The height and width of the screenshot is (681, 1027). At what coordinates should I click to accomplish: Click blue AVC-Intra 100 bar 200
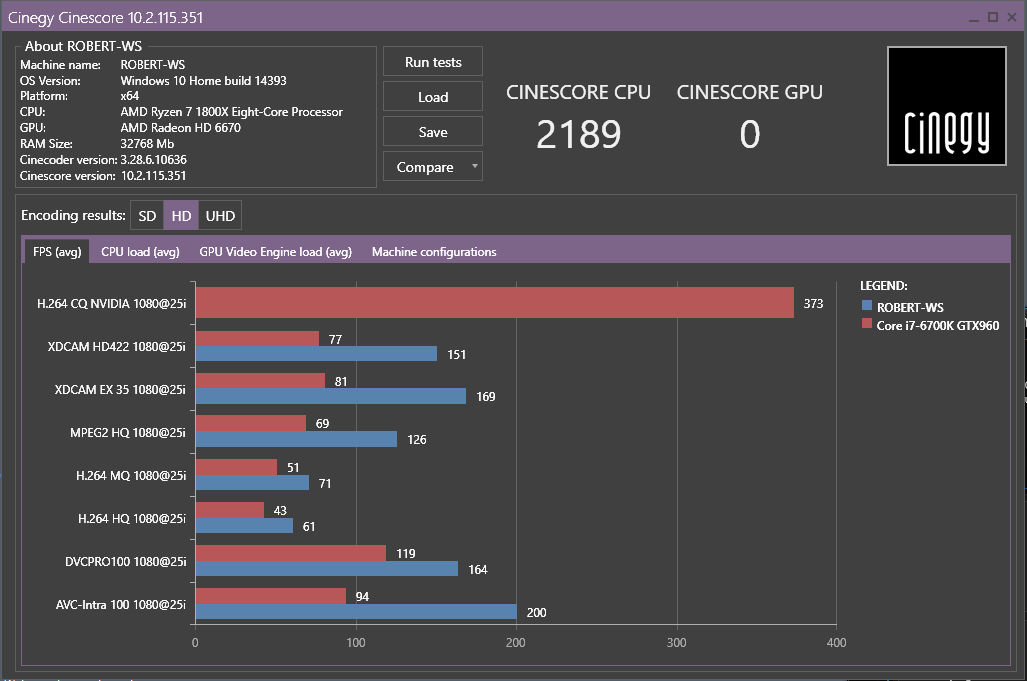(356, 612)
